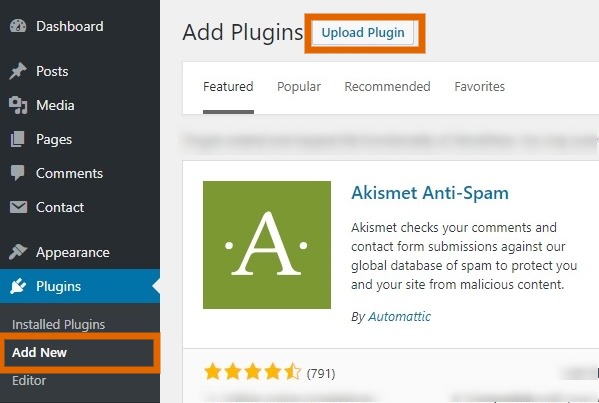Click the Dashboard gauge icon

click(x=18, y=26)
